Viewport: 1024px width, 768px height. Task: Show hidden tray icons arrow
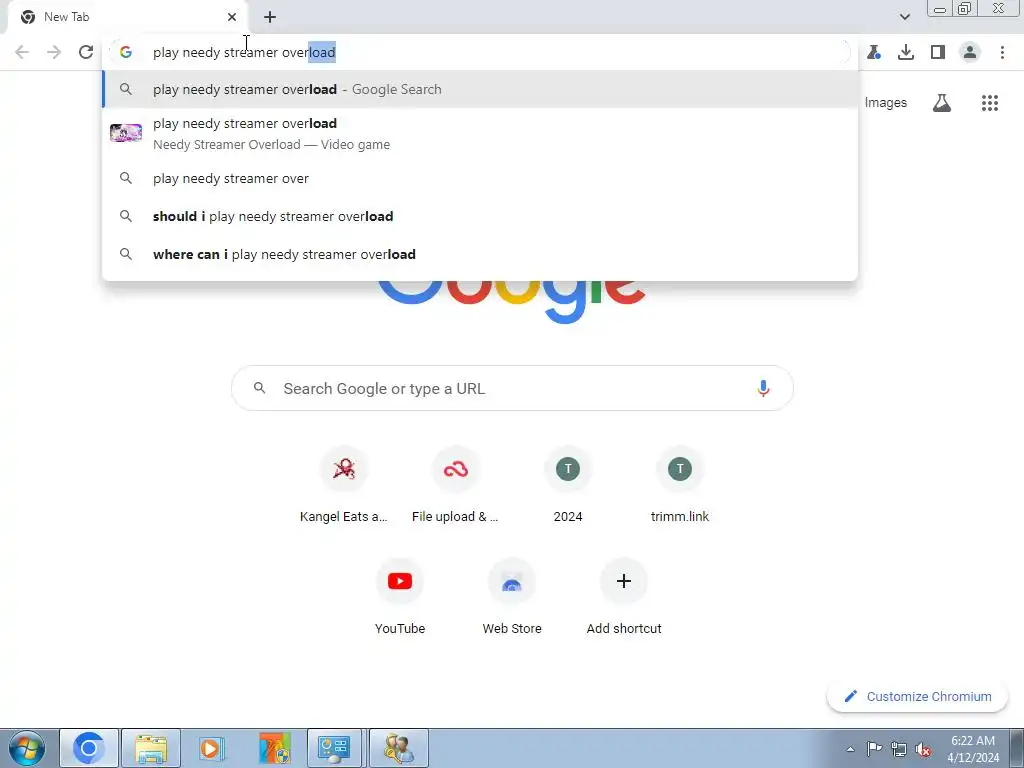tap(850, 749)
